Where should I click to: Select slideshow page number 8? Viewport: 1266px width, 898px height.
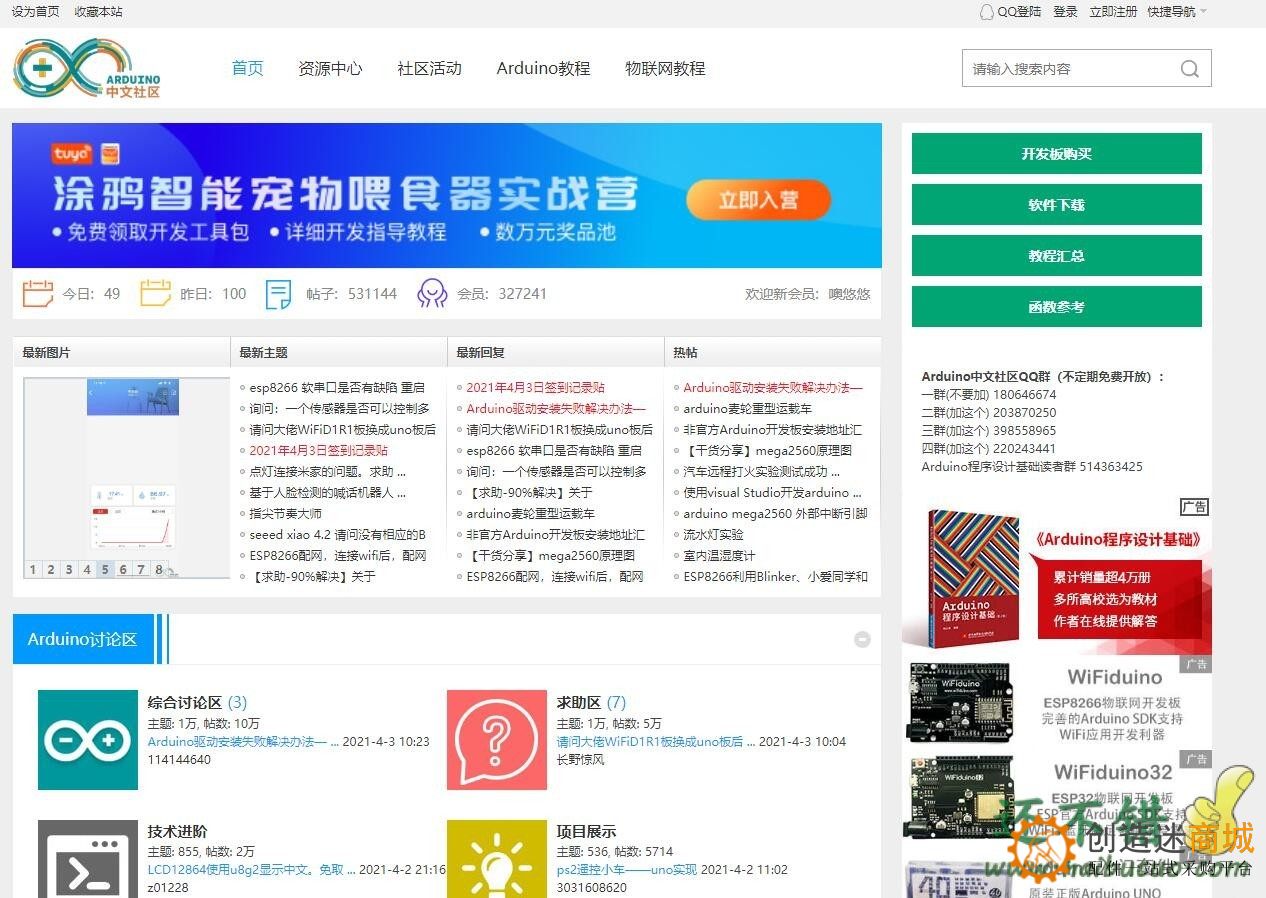coord(159,570)
